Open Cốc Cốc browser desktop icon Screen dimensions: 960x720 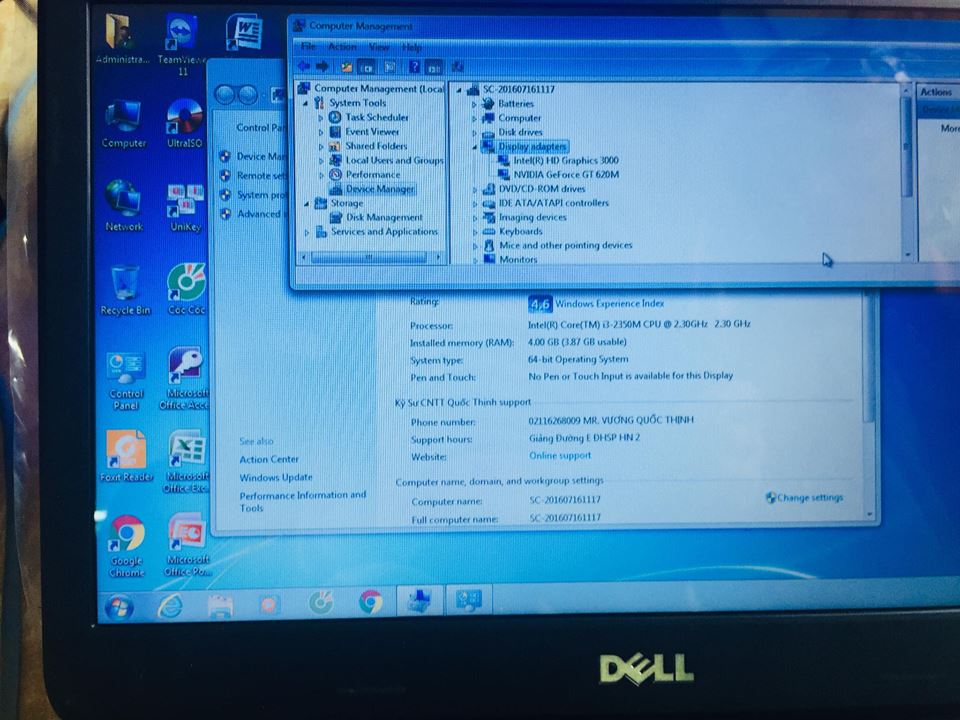coord(186,289)
